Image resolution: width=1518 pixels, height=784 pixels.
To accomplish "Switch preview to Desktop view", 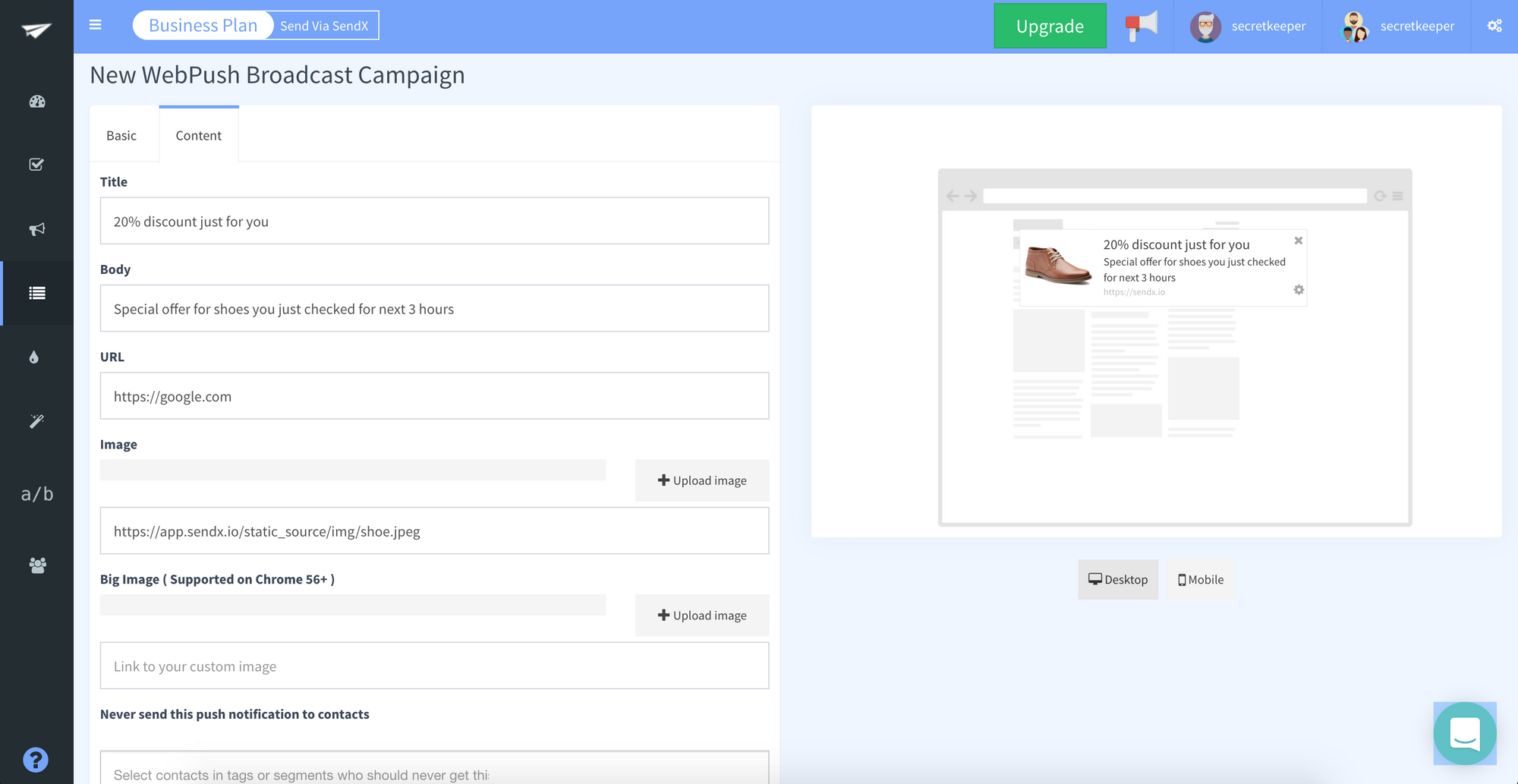I will tap(1118, 580).
